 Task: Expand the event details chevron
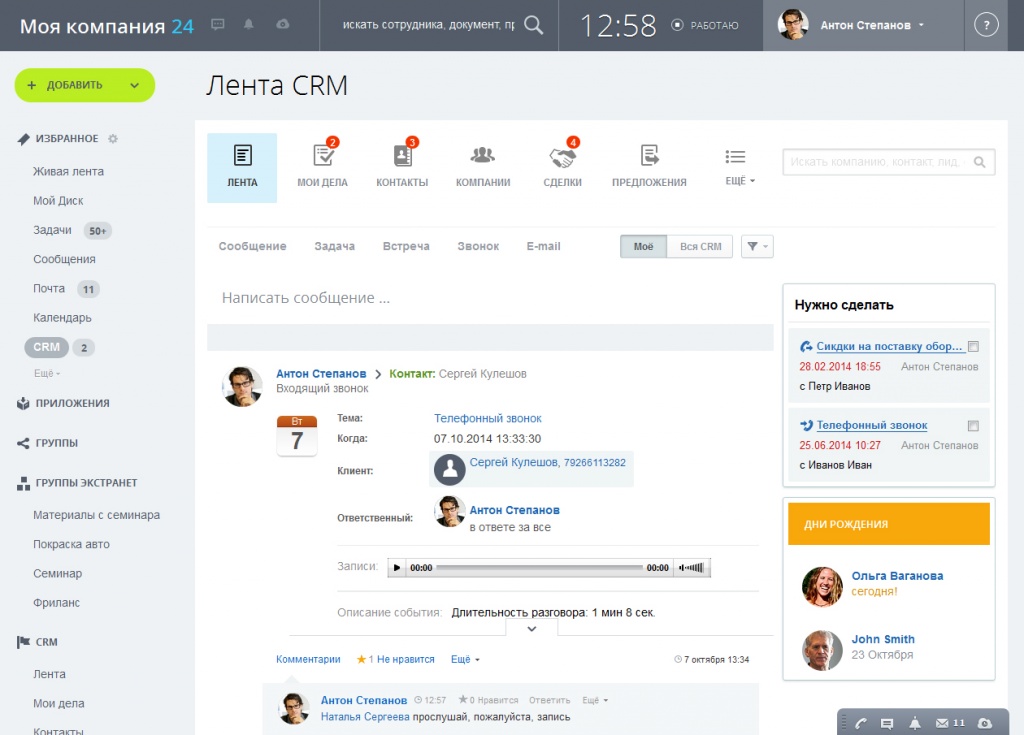pos(532,629)
